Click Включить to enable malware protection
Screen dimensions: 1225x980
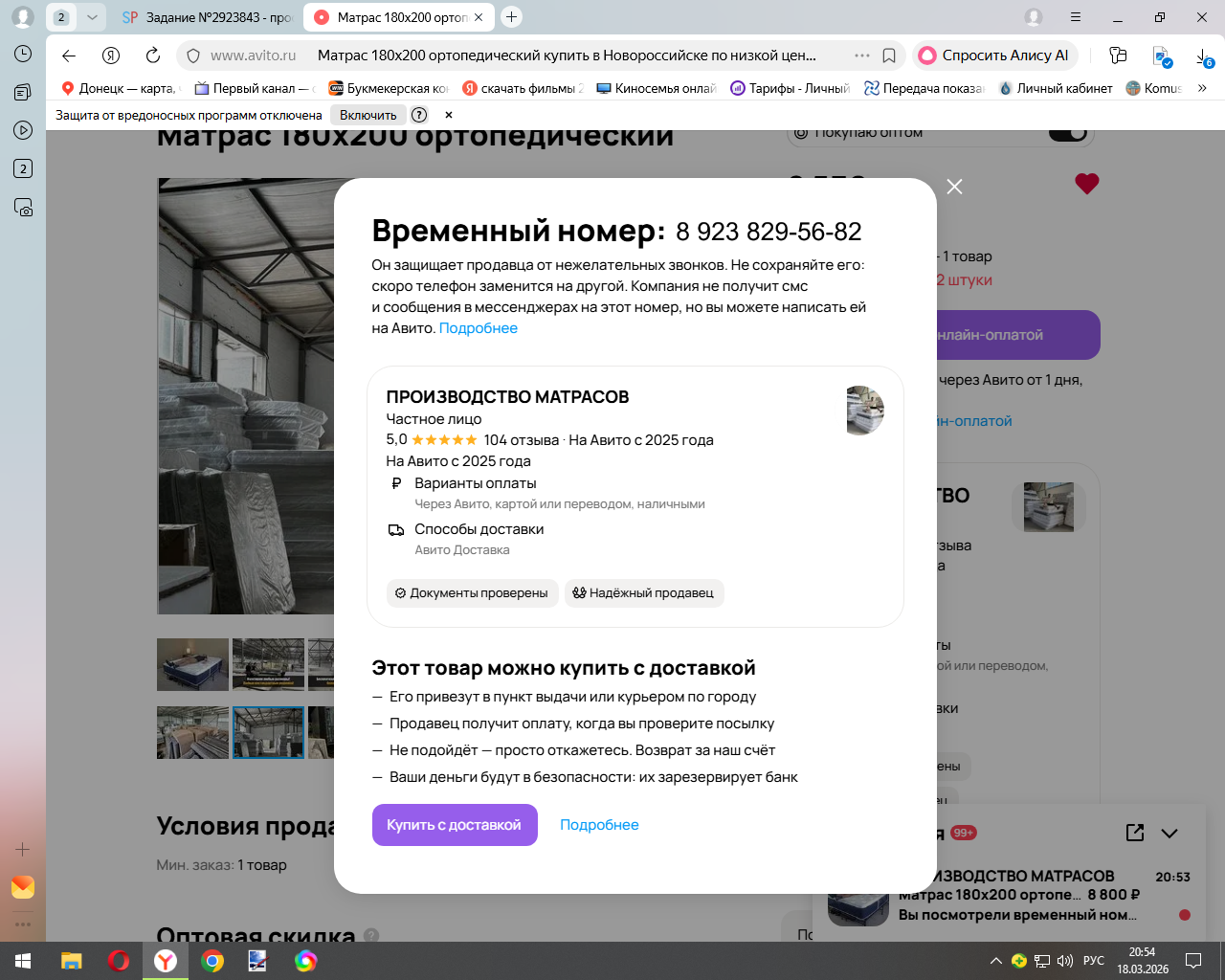pyautogui.click(x=368, y=115)
